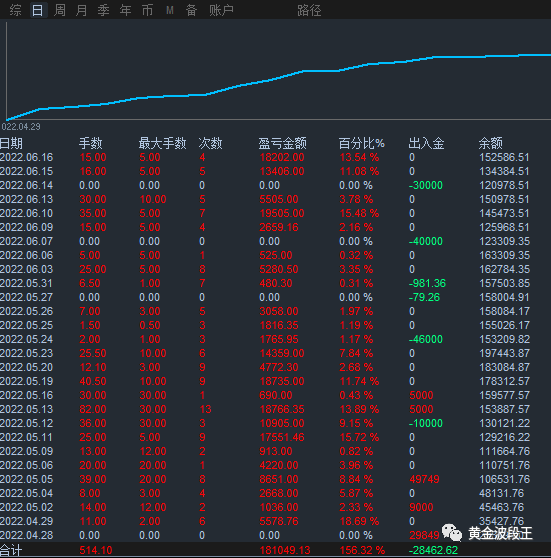Switch to the 季 quarterly tab
Screen dimensions: 551x558
tap(104, 10)
